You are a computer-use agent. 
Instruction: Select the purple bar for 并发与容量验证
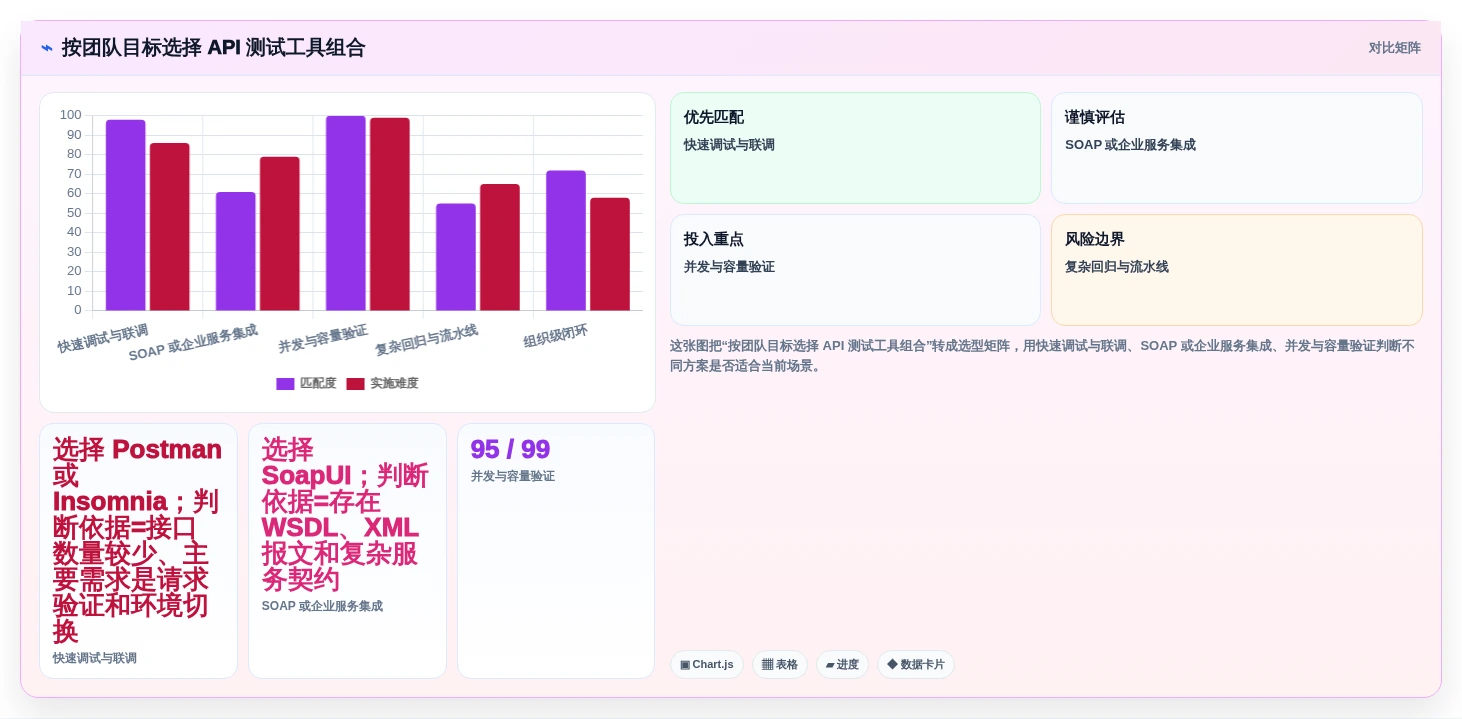click(x=346, y=213)
